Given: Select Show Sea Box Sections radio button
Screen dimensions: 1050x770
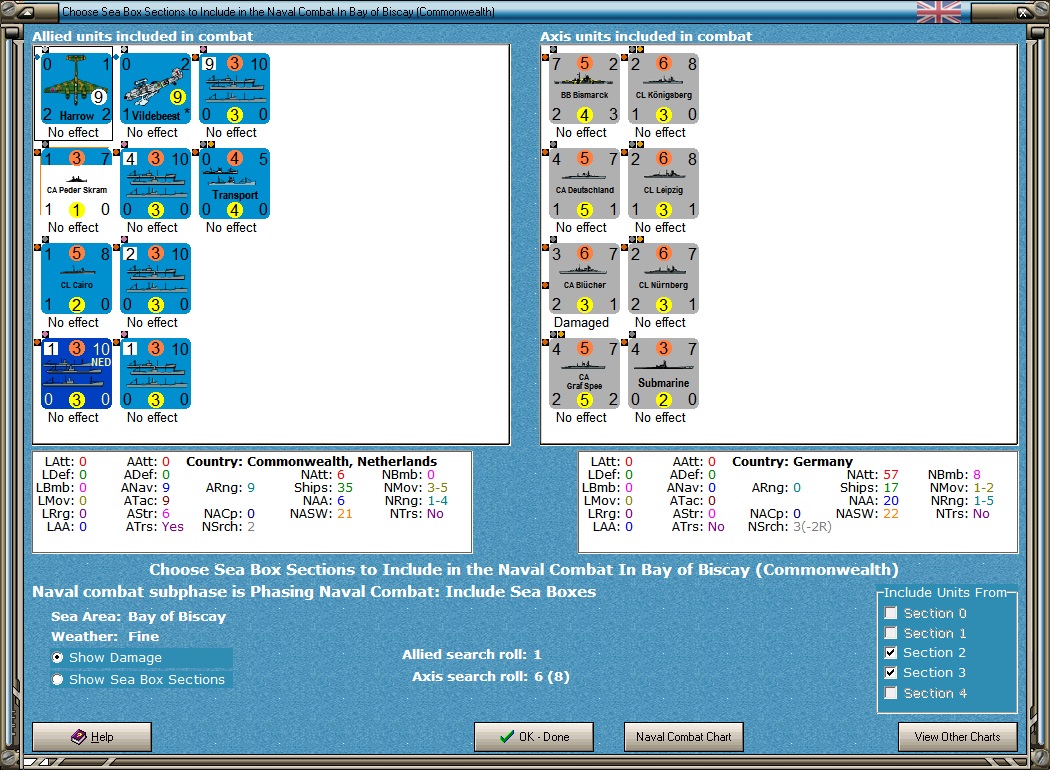Looking at the screenshot, I should click(x=58, y=680).
